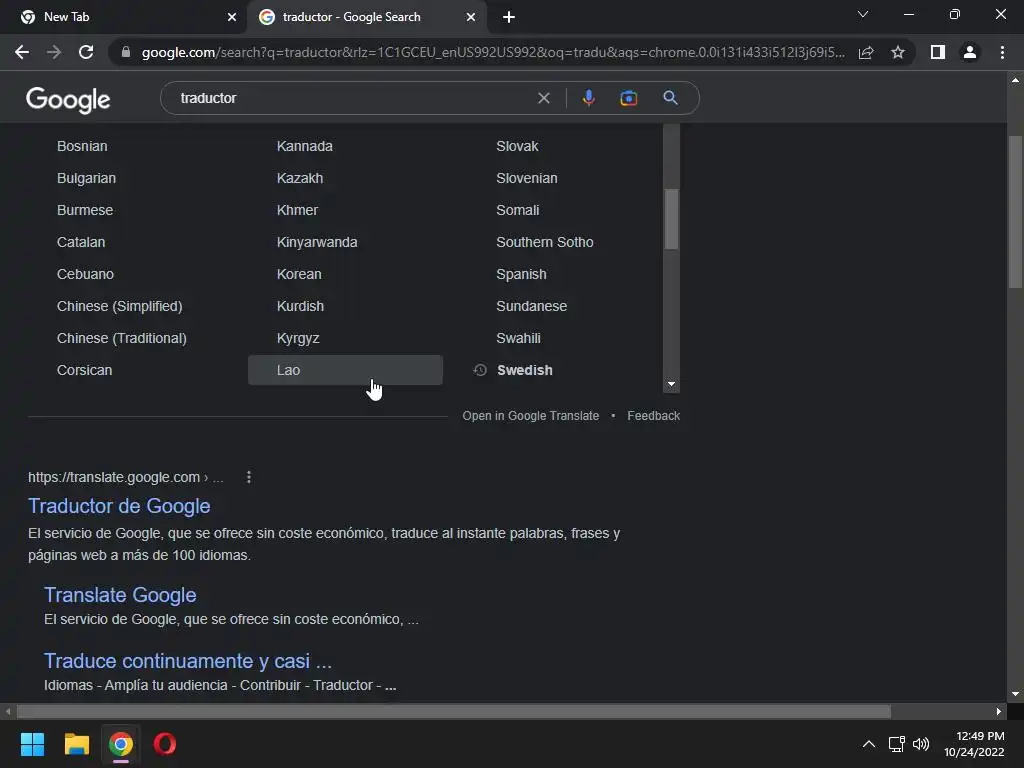
Task: Open the Chrome profile avatar icon
Action: 970,52
